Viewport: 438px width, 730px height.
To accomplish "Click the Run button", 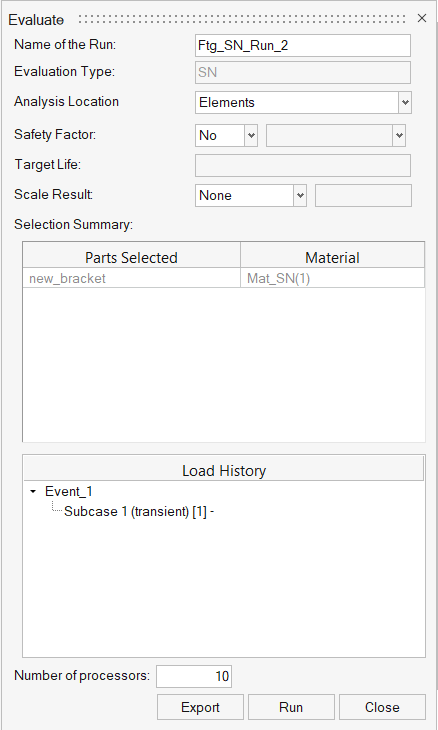I will [x=291, y=707].
